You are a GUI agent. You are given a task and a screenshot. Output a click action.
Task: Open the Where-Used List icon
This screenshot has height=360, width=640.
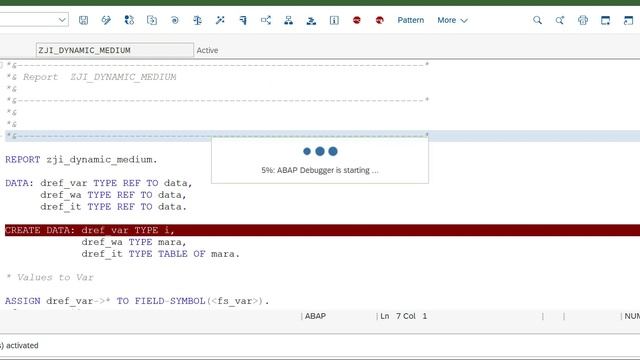pyautogui.click(x=266, y=20)
